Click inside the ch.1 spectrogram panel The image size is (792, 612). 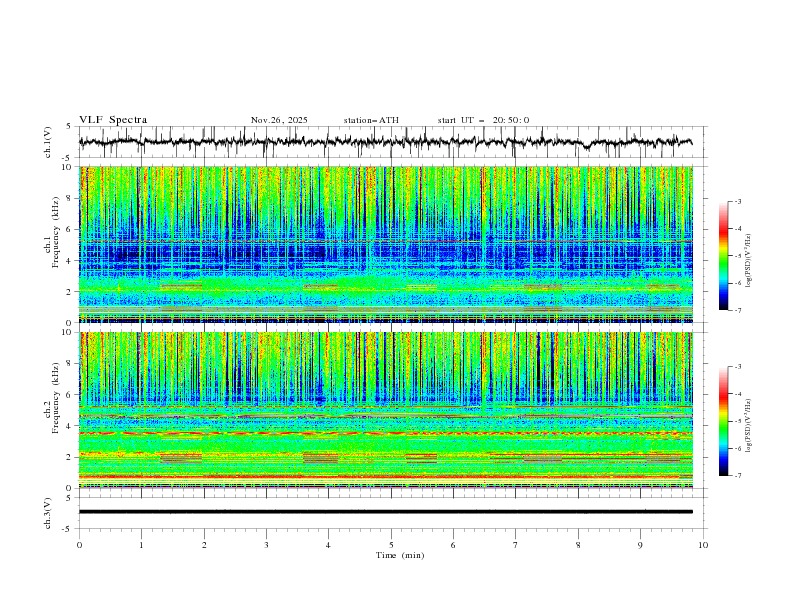coord(386,244)
